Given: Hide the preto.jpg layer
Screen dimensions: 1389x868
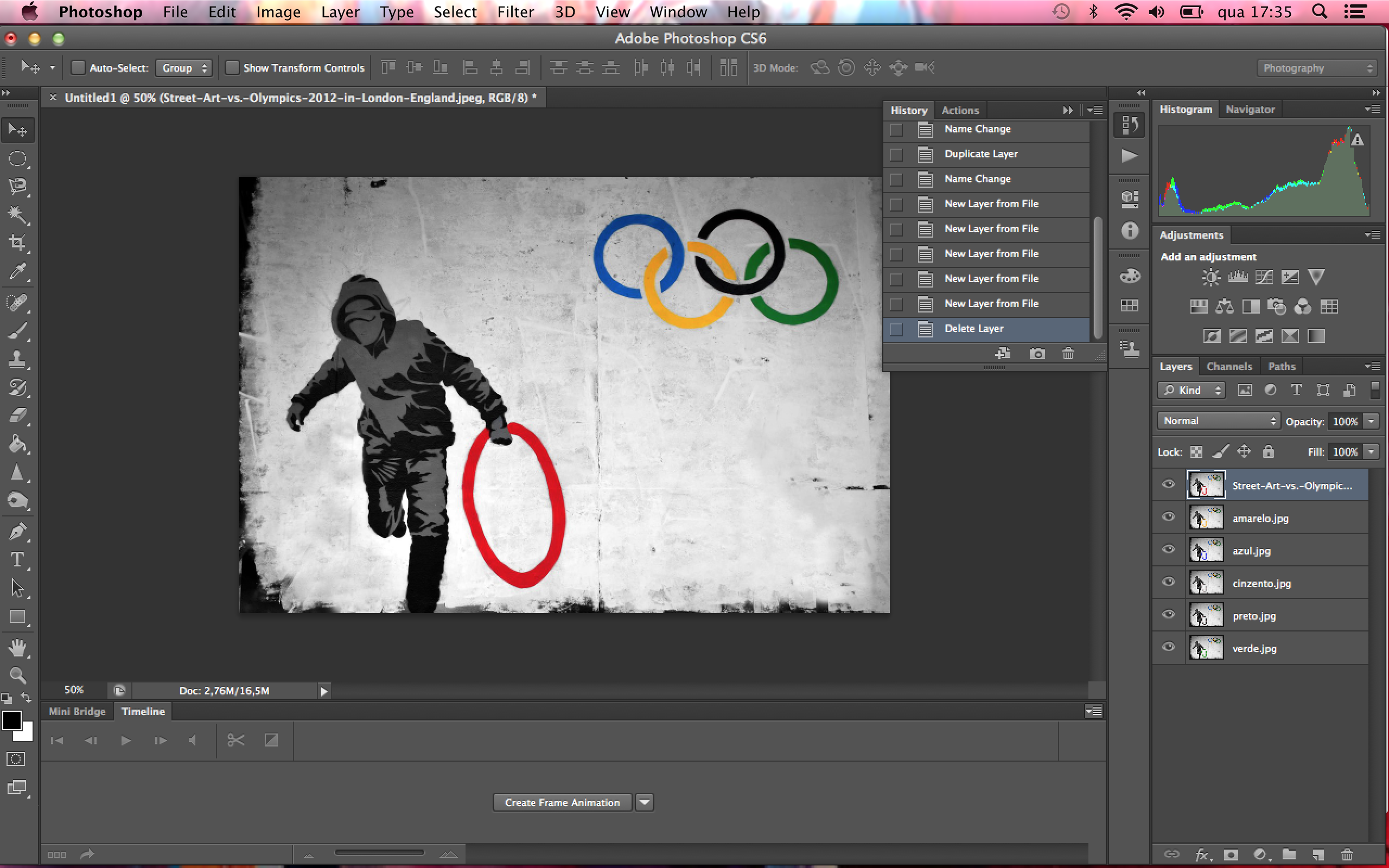Looking at the screenshot, I should 1169,614.
